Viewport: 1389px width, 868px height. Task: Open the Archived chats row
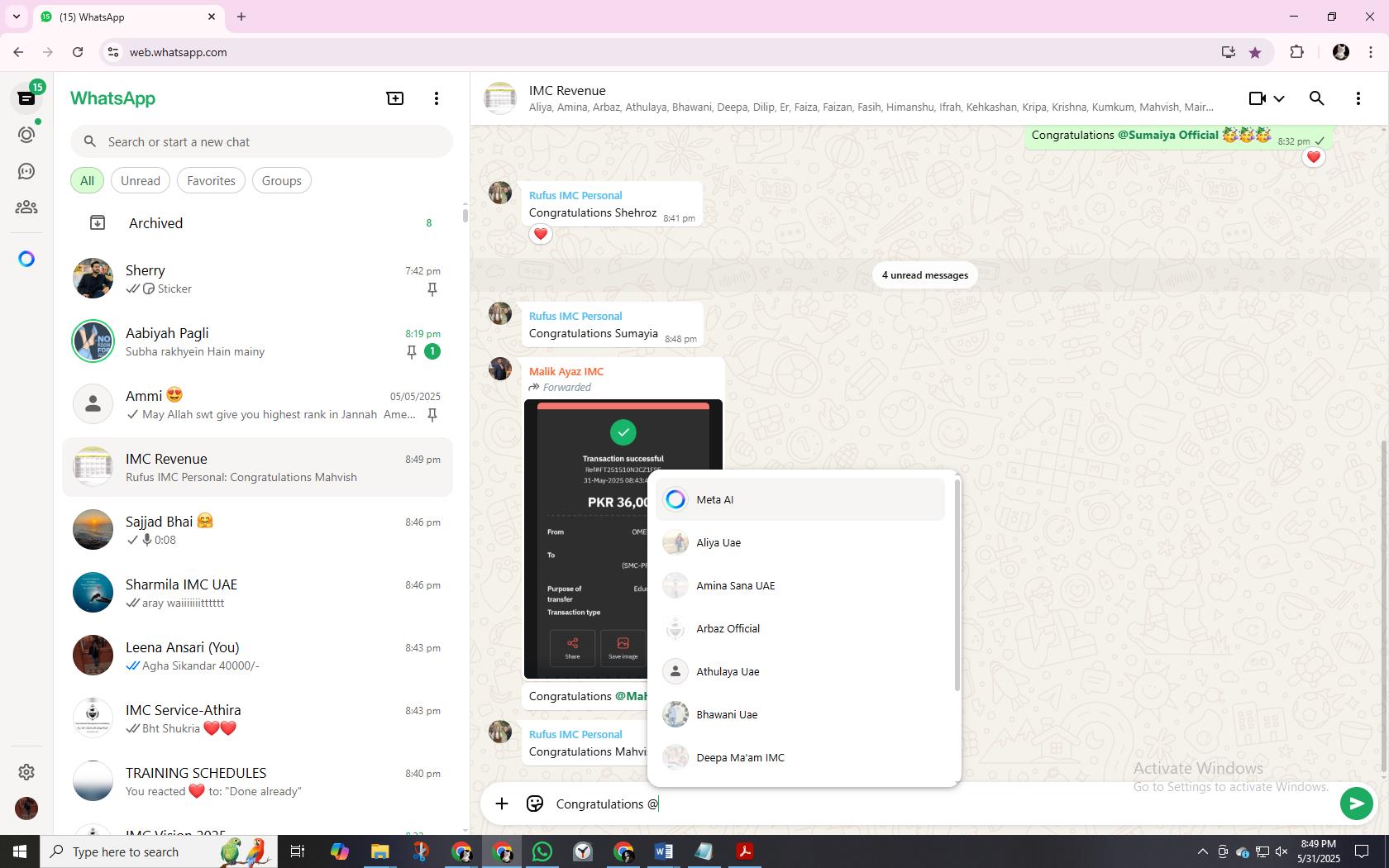point(258,223)
